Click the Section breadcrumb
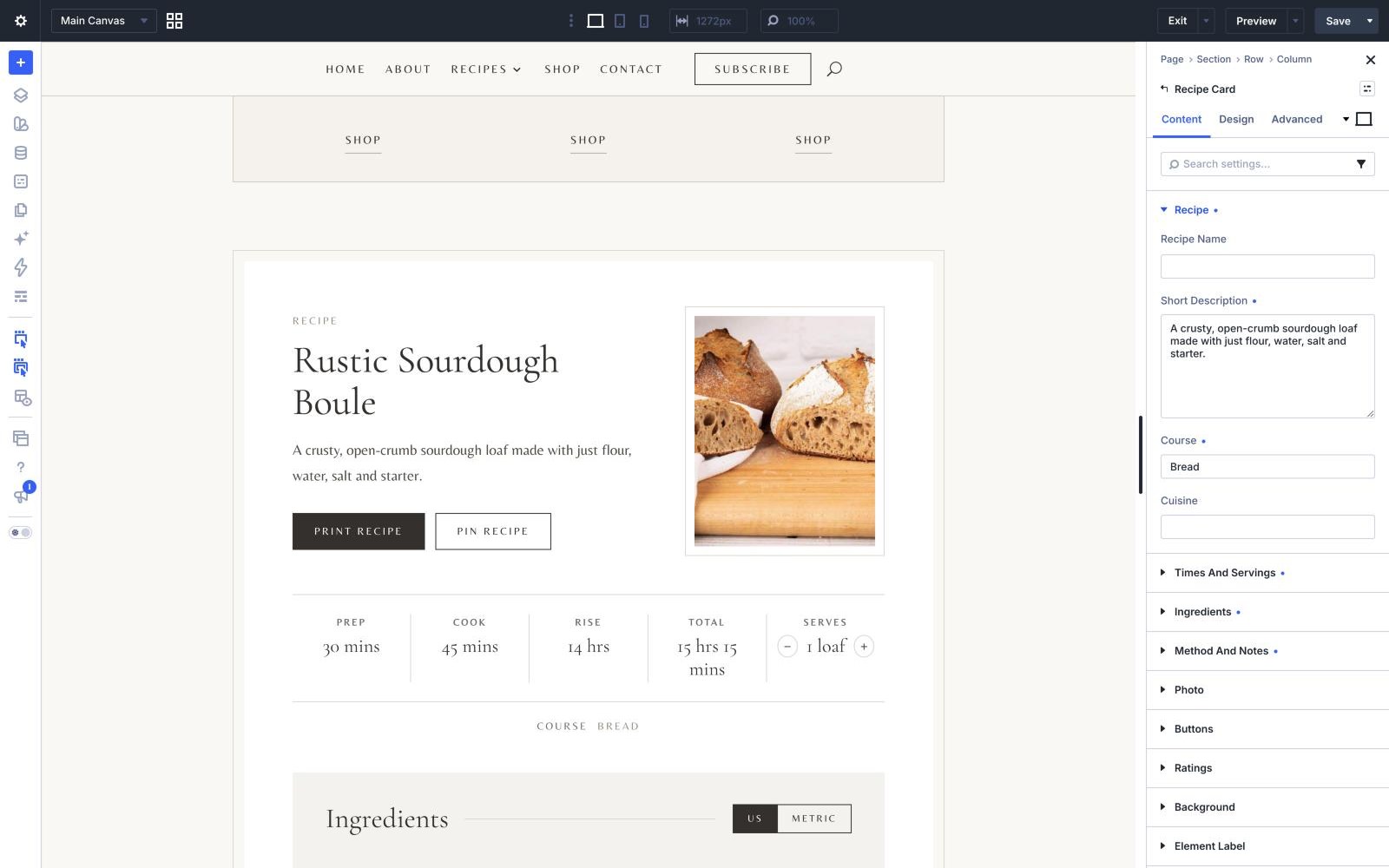The height and width of the screenshot is (868, 1389). point(1214,59)
